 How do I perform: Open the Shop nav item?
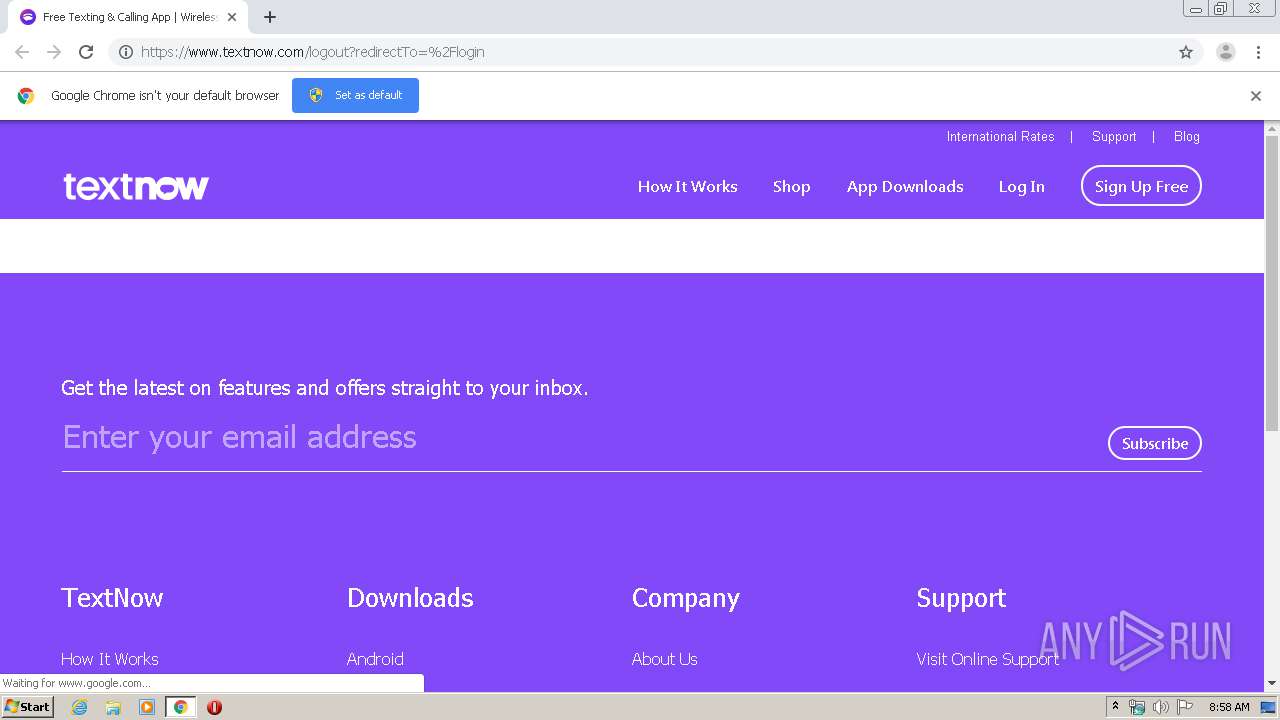click(x=791, y=187)
